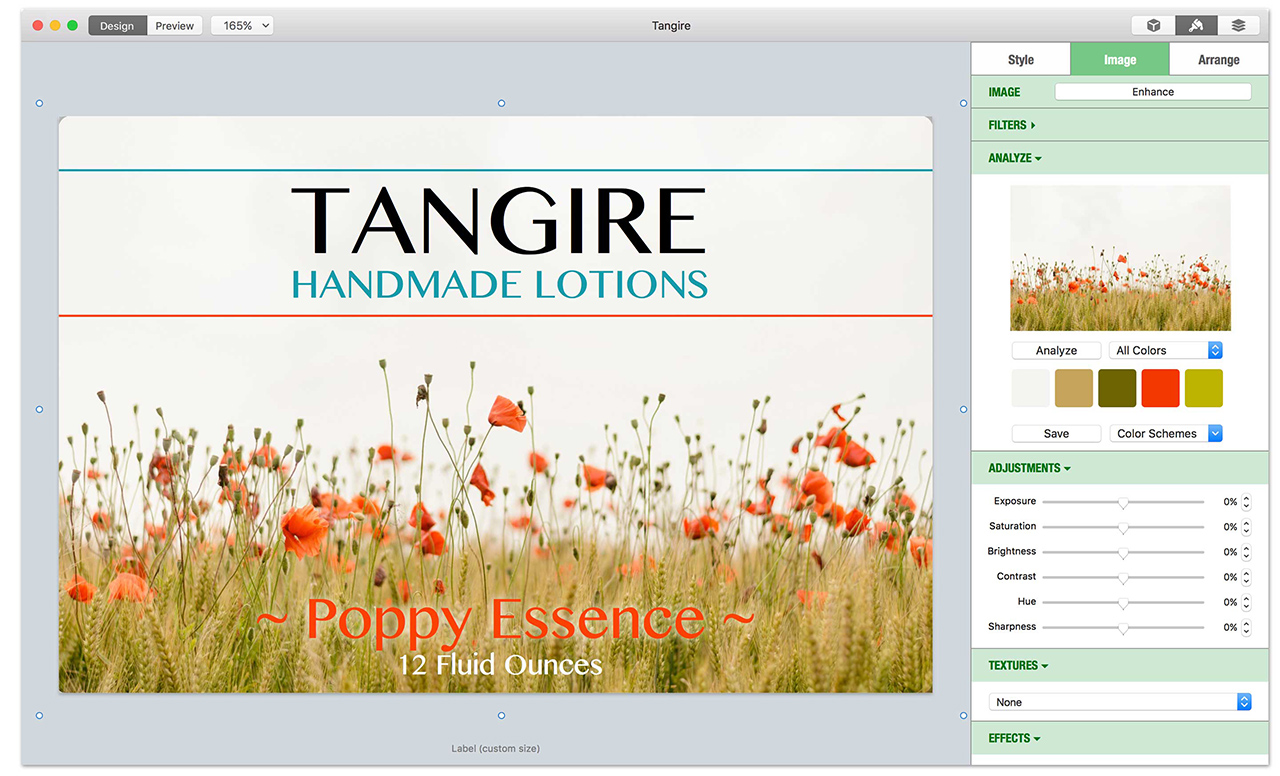
Task: Click the orange line below HANDMADE LOTIONS
Action: (495, 316)
